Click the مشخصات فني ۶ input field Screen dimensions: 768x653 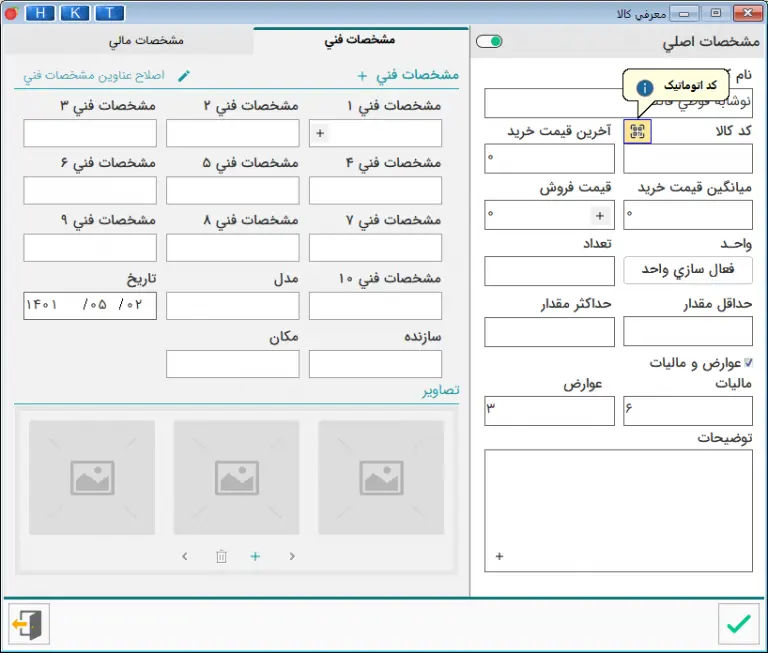(90, 190)
